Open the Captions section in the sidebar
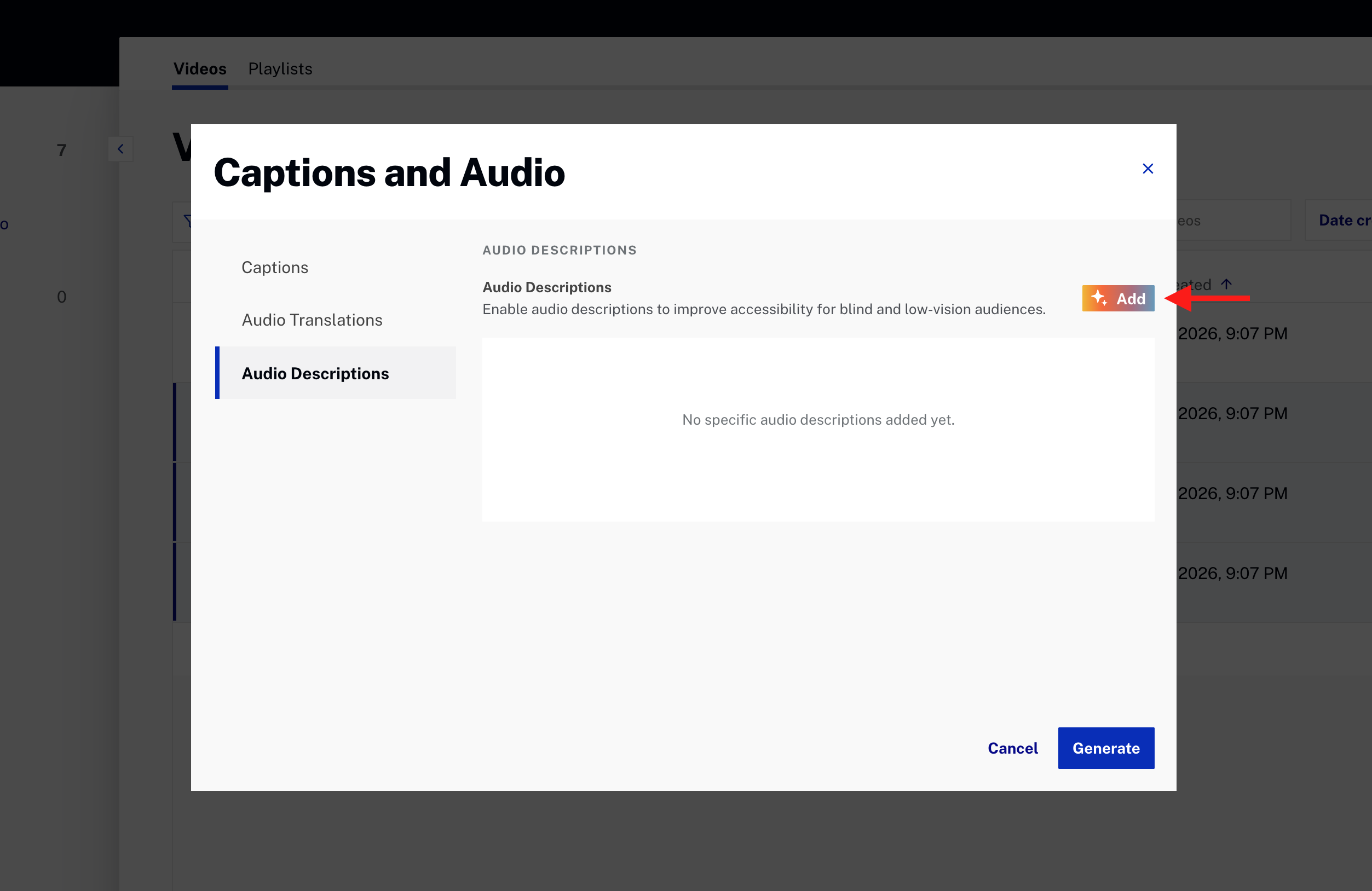This screenshot has width=1372, height=891. pos(275,267)
